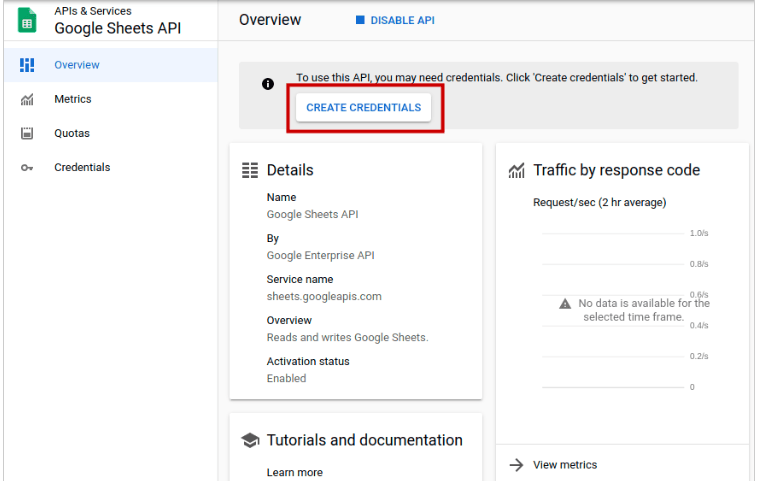Click the blue square Disable API icon
The image size is (765, 481).
coord(360,20)
